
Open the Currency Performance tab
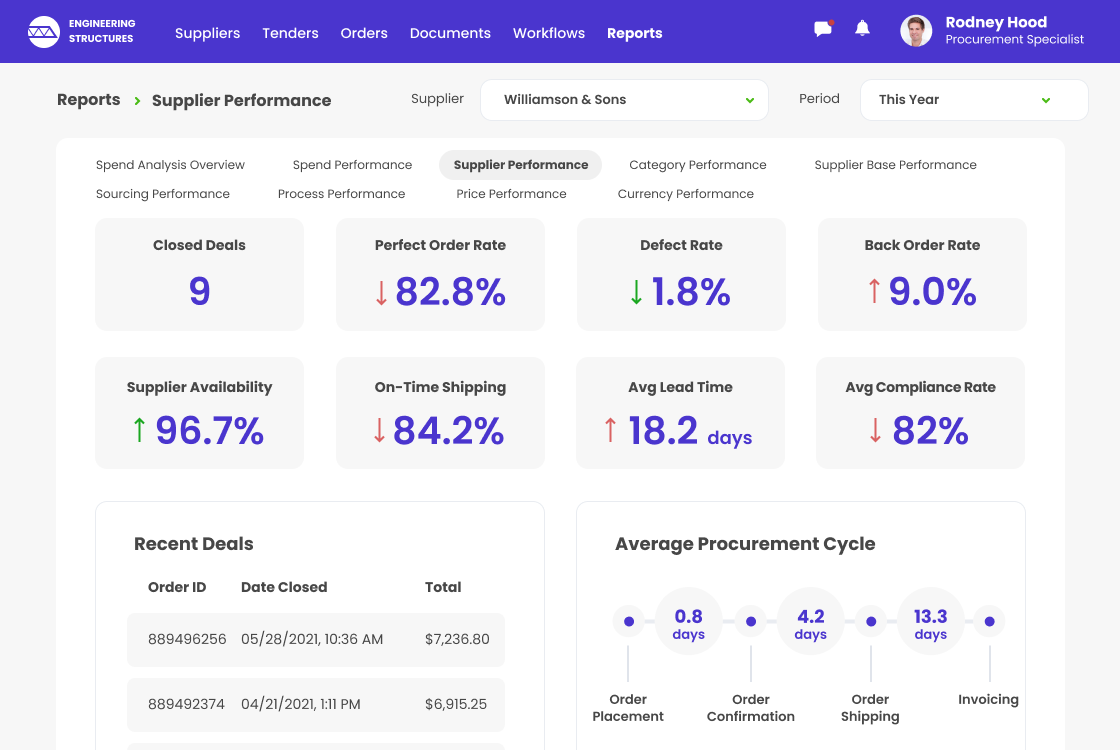click(685, 194)
